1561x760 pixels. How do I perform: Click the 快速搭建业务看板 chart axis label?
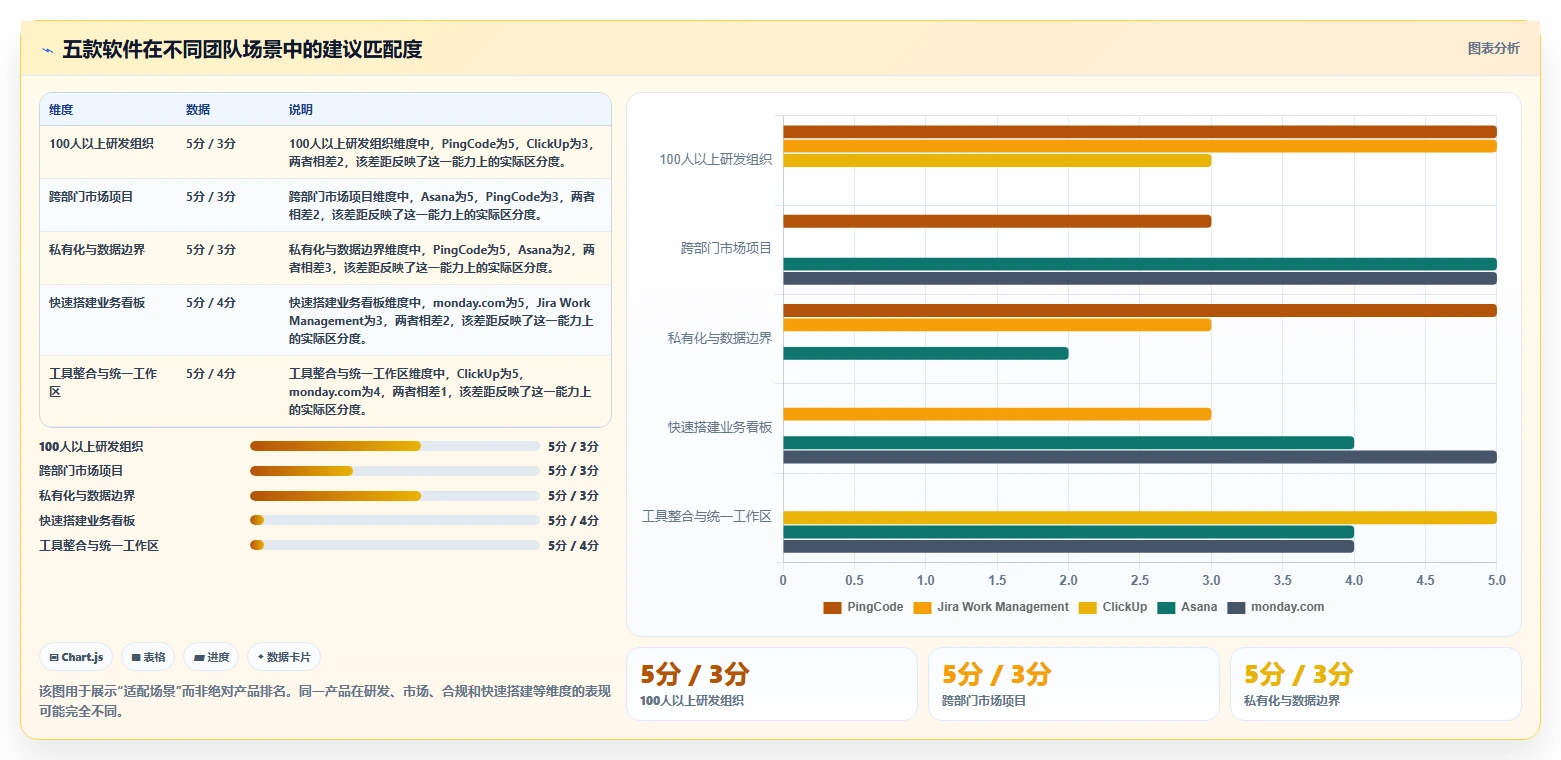click(720, 427)
